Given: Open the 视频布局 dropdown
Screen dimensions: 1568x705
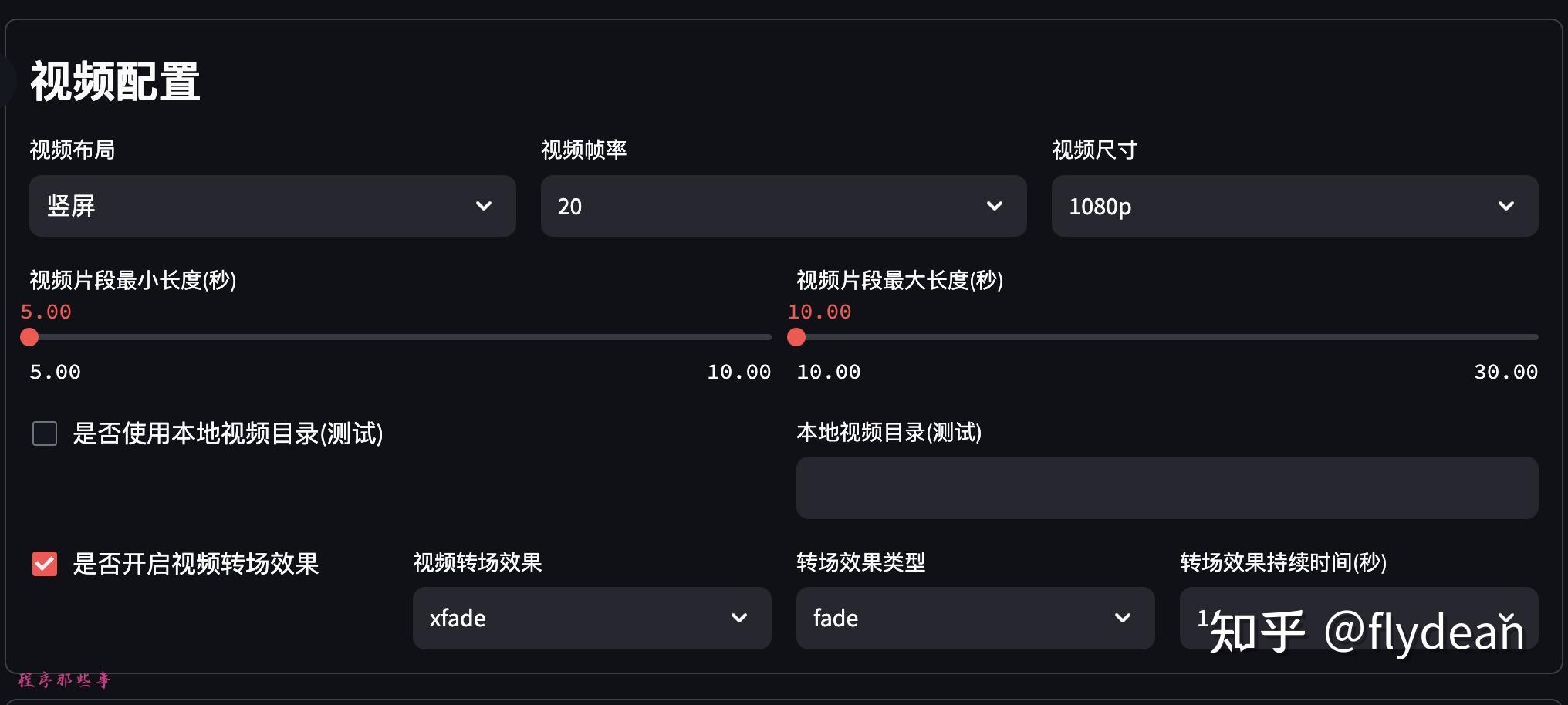Looking at the screenshot, I should tap(272, 206).
